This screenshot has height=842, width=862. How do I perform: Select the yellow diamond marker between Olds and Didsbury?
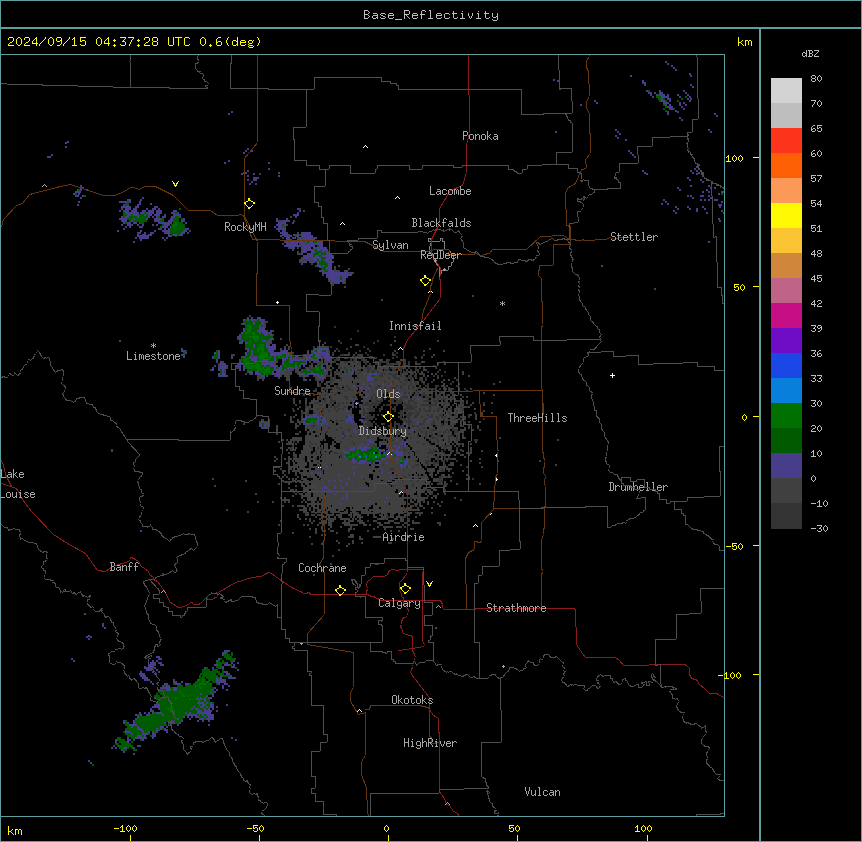(389, 417)
